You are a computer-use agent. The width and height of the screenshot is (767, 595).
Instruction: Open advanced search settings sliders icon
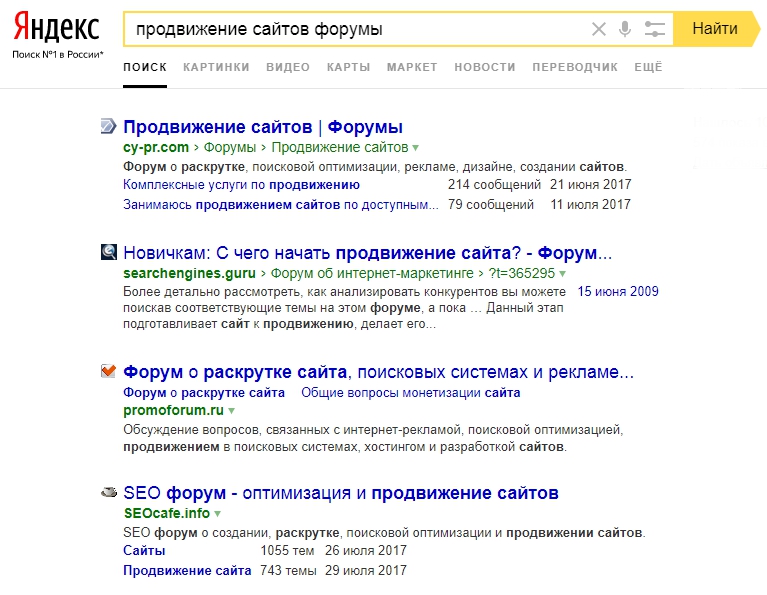654,29
